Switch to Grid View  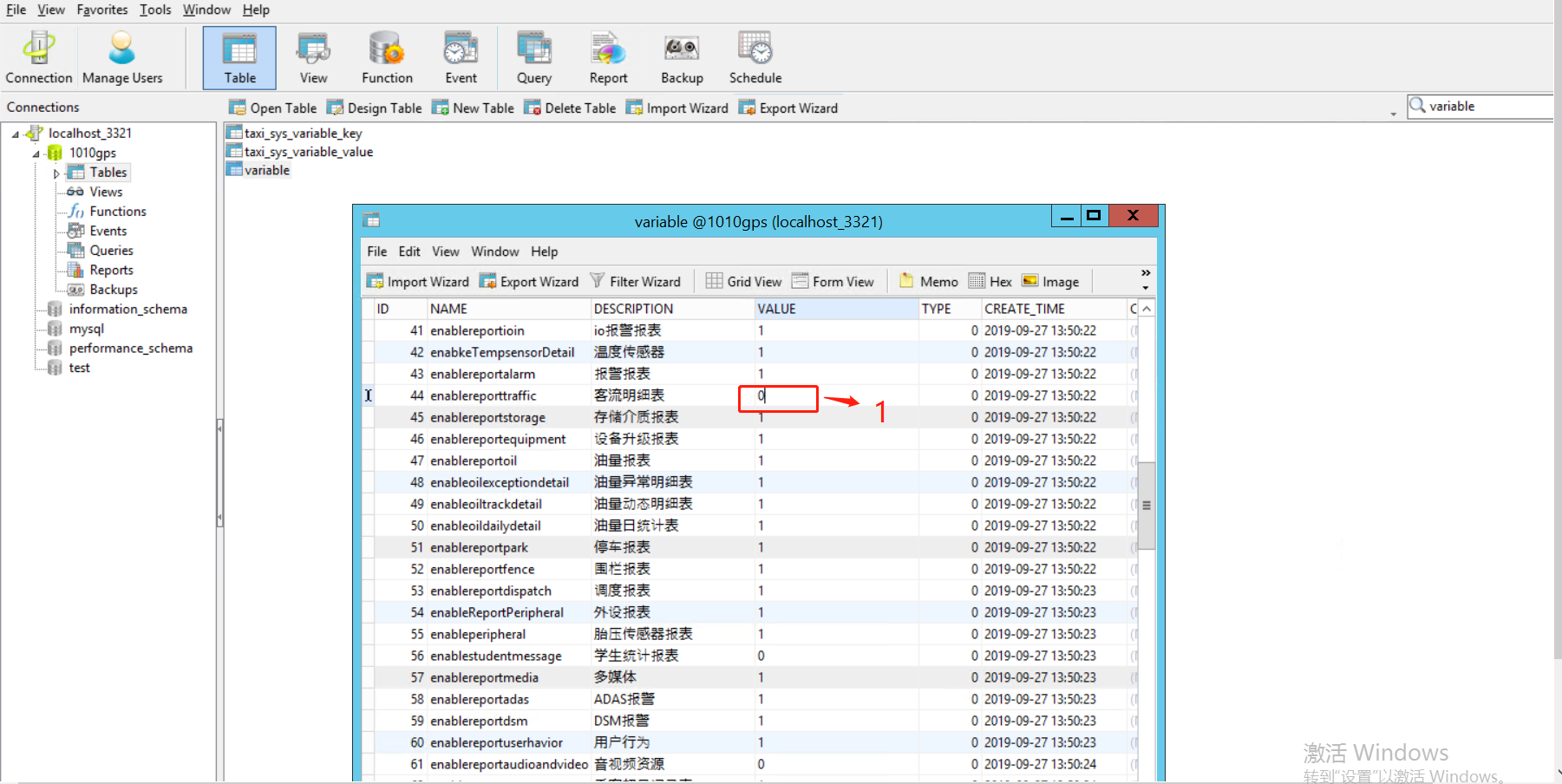coord(744,281)
